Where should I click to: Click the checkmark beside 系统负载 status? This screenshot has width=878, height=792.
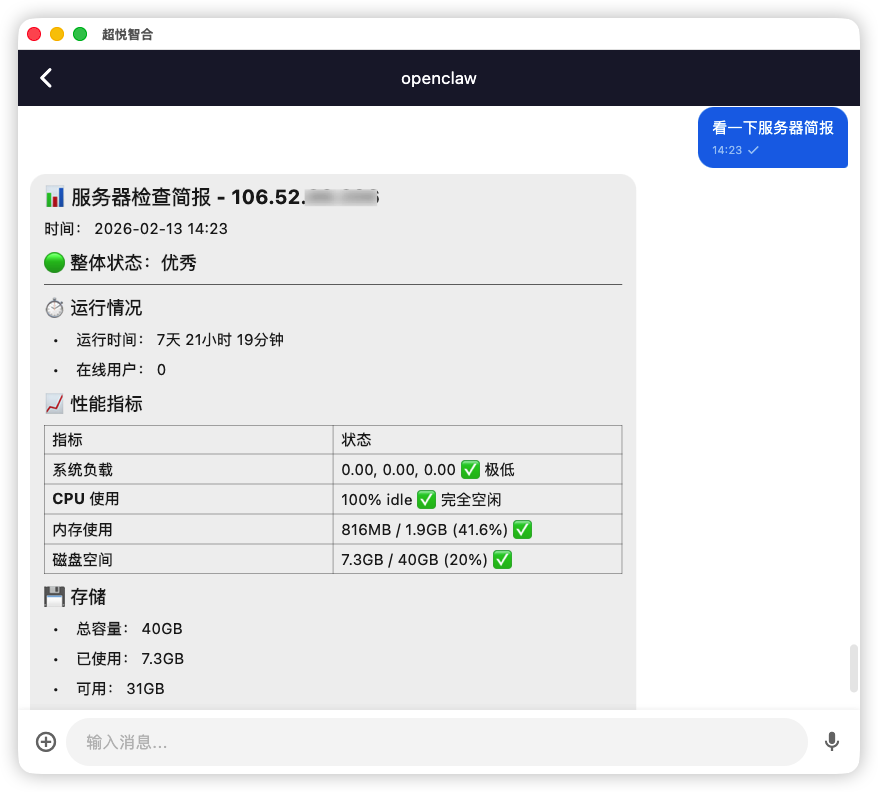(471, 469)
